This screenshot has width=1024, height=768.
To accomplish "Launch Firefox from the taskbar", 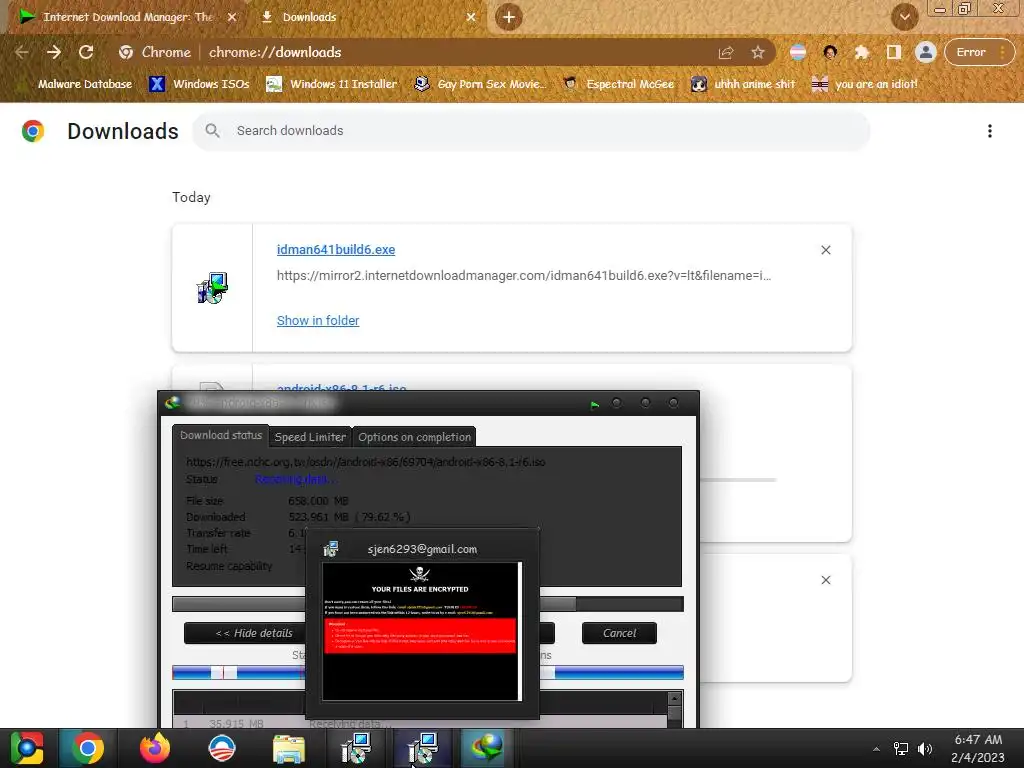I will (155, 748).
